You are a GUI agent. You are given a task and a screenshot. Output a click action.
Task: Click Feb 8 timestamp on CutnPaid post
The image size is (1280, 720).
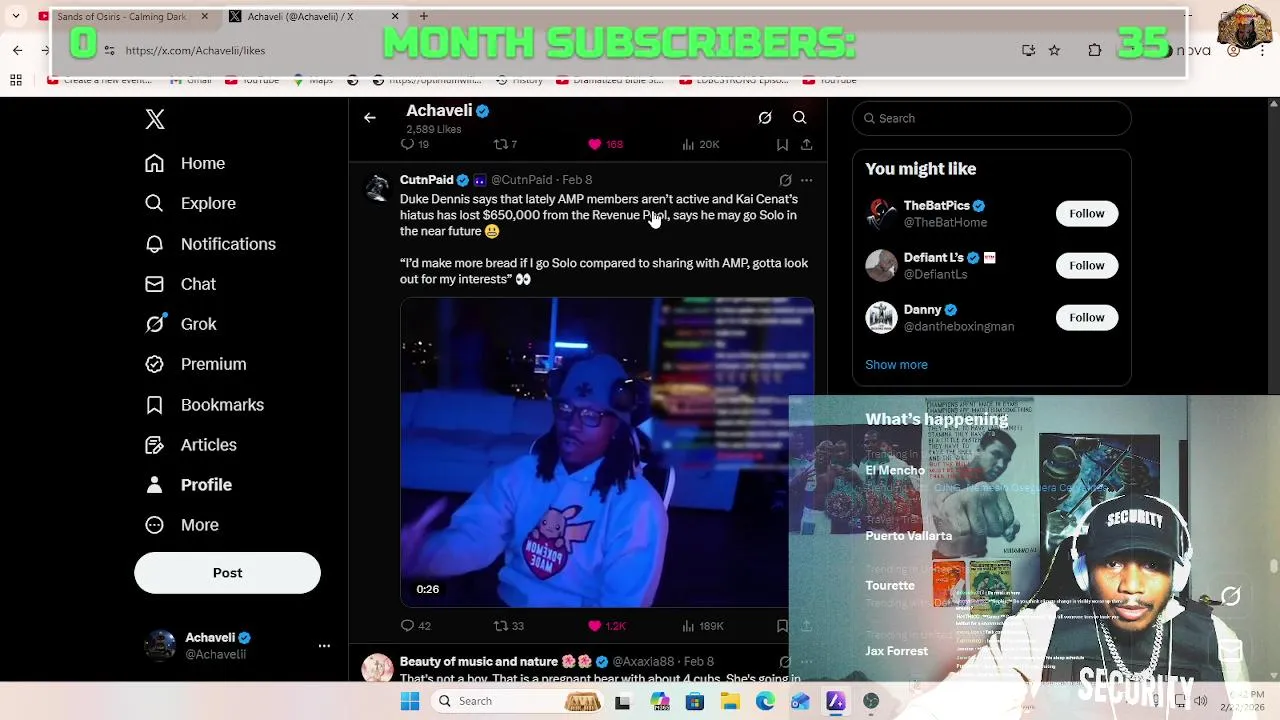coord(577,180)
